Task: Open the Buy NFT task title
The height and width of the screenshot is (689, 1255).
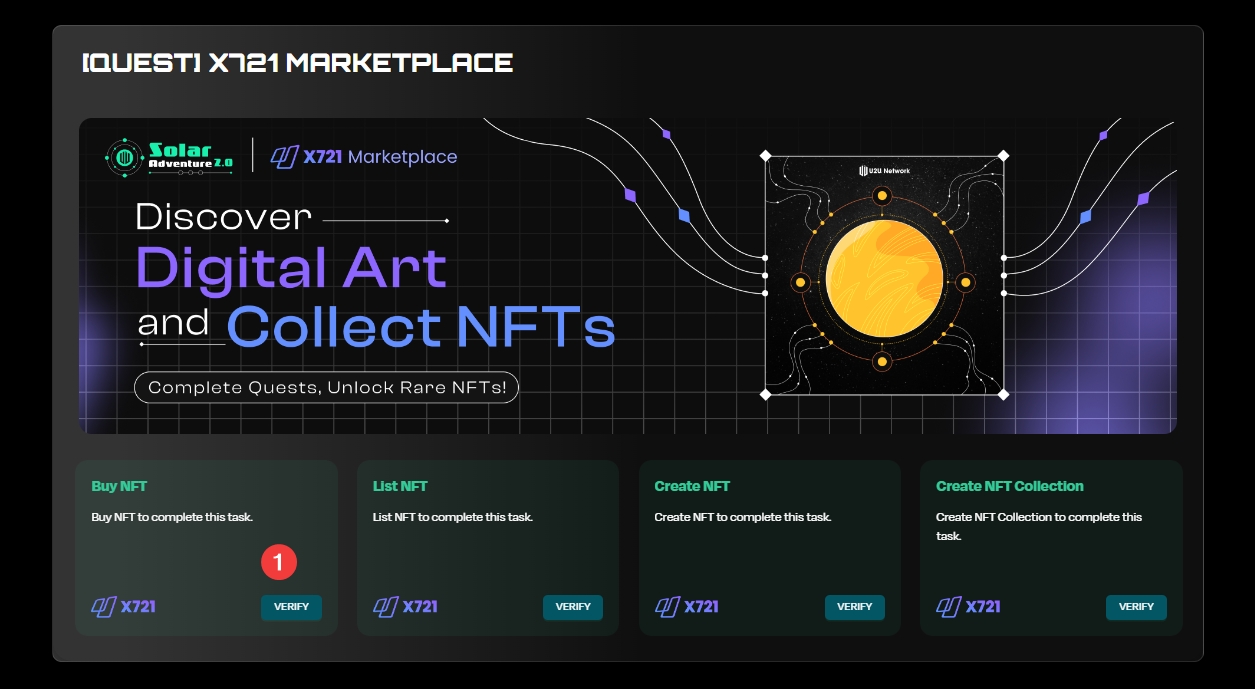Action: [119, 486]
